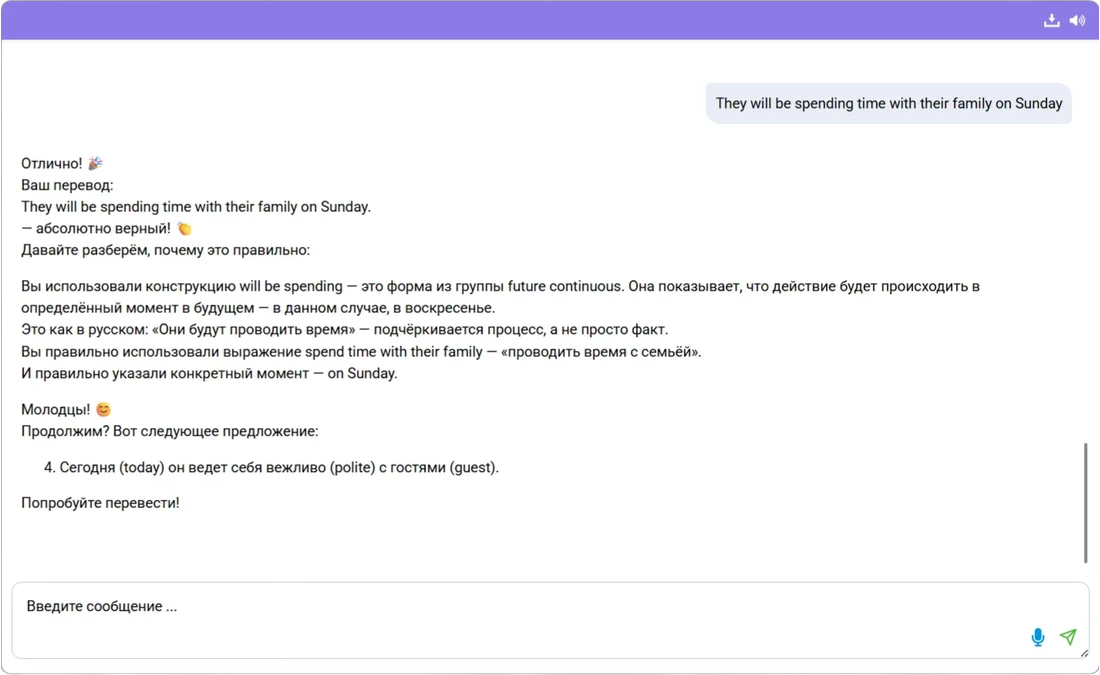Click the line starting 'Это как в русском'
Viewport: 1100px width, 675px height.
pyautogui.click(x=344, y=330)
